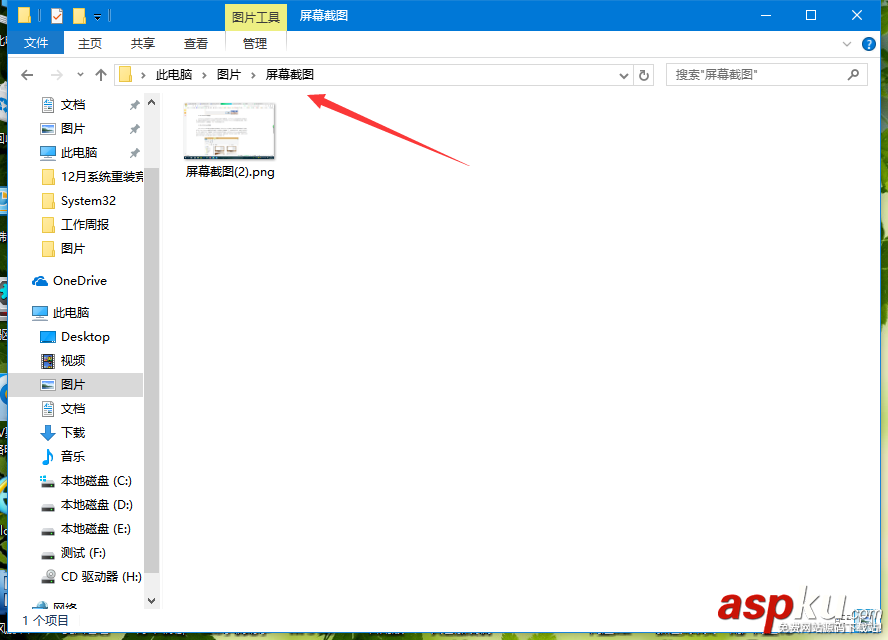Open the Quick Access toolbar customize dropdown
Image resolution: width=888 pixels, height=640 pixels.
[98, 15]
